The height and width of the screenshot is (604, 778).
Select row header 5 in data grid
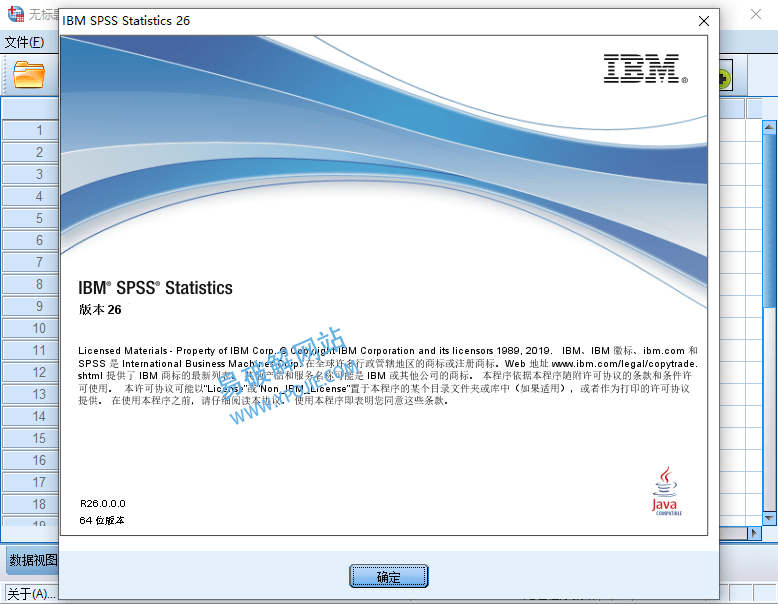[31, 218]
